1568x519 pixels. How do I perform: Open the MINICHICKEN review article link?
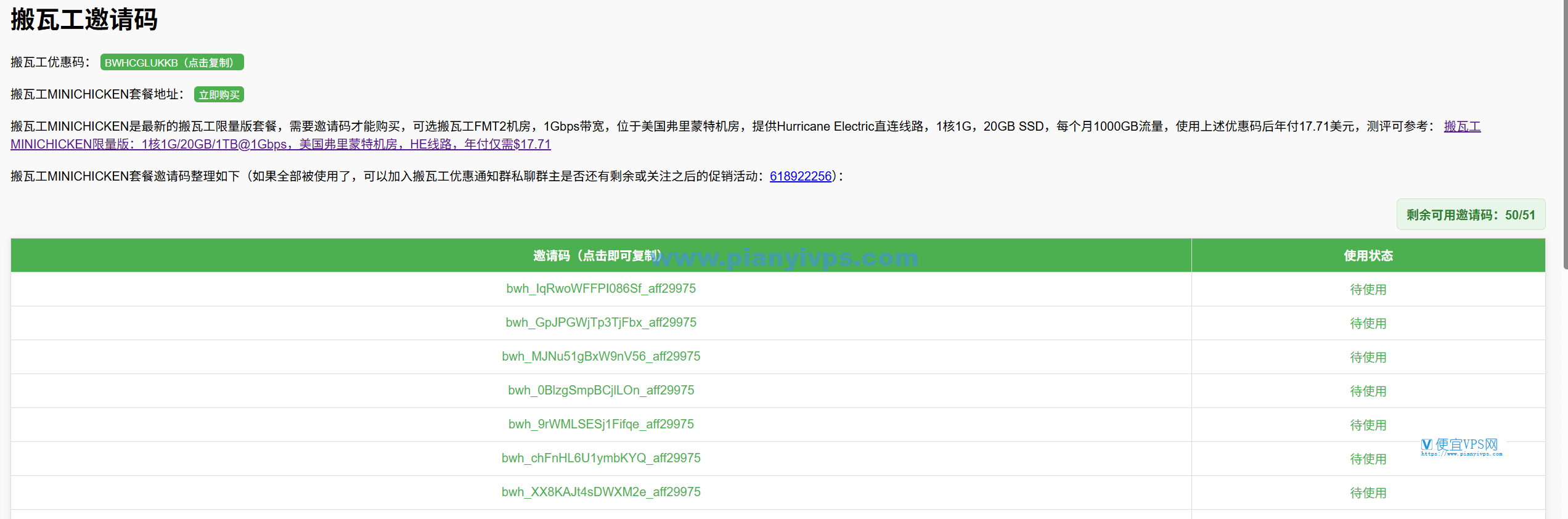coord(280,144)
